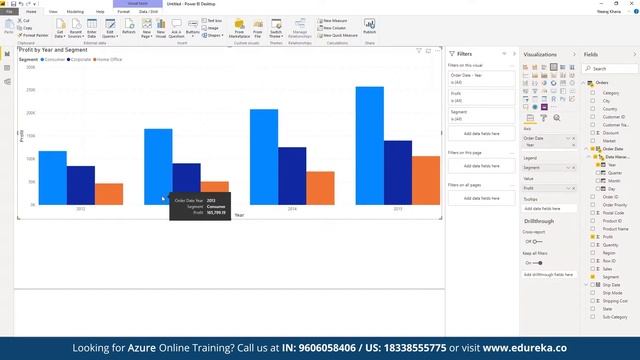This screenshot has height=360, width=640.
Task: Switch to Report view in left sidebar
Action: 7,54
